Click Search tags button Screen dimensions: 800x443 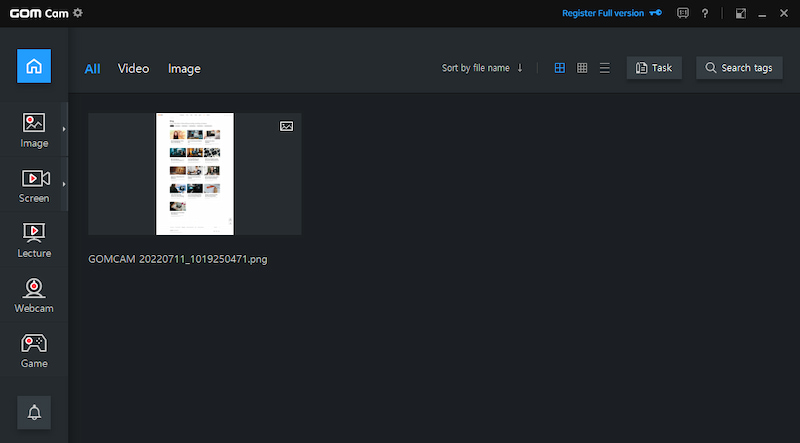tap(739, 68)
